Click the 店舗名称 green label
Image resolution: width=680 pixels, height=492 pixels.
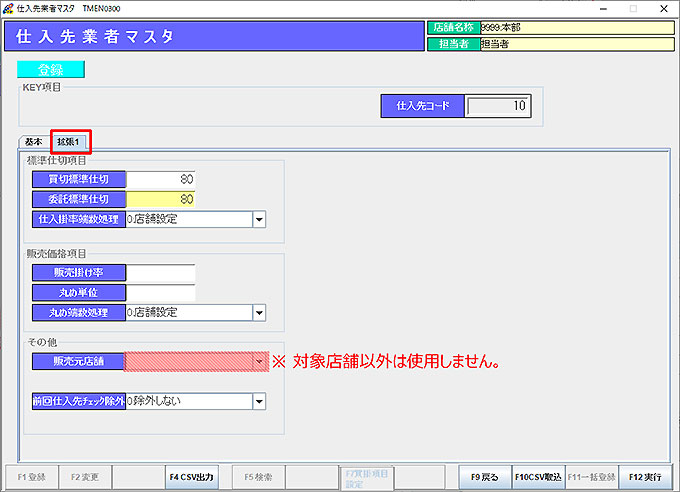pyautogui.click(x=454, y=28)
